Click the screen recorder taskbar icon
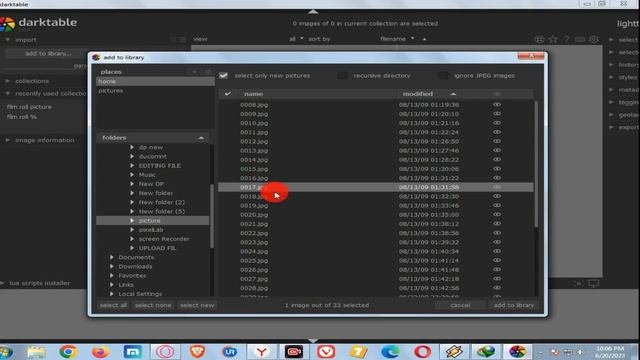This screenshot has height=360, width=640. click(x=293, y=351)
